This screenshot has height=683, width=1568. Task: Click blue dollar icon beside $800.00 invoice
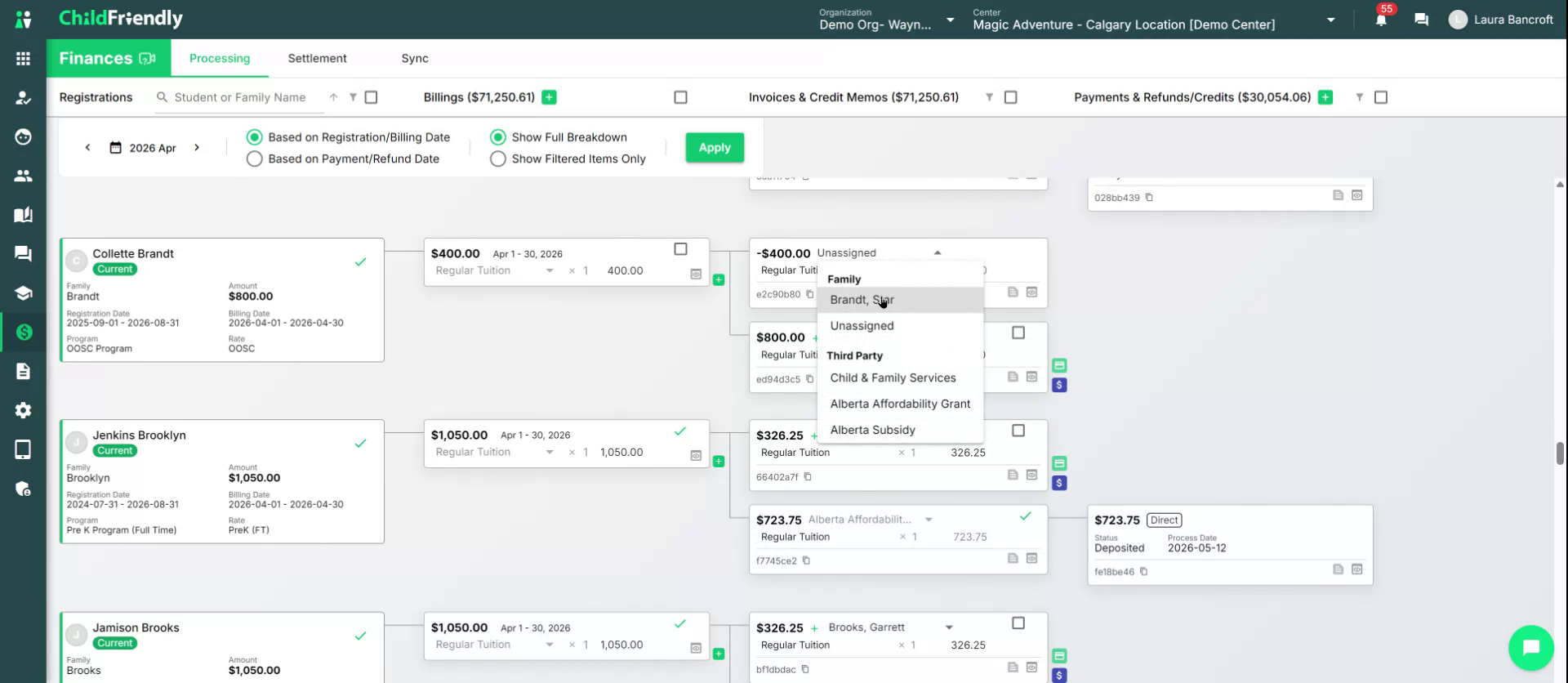(x=1059, y=385)
